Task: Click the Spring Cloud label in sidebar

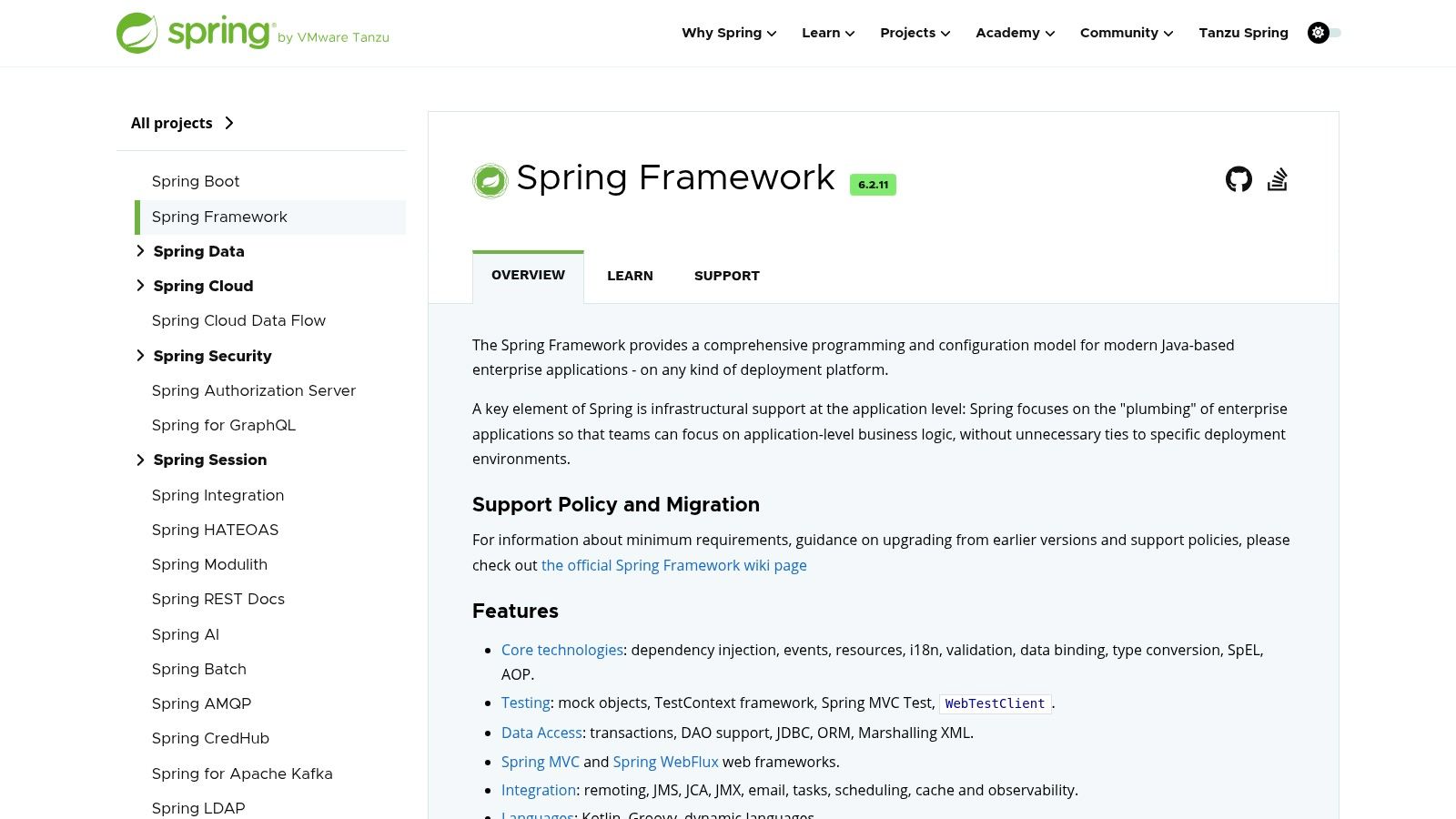Action: click(203, 286)
